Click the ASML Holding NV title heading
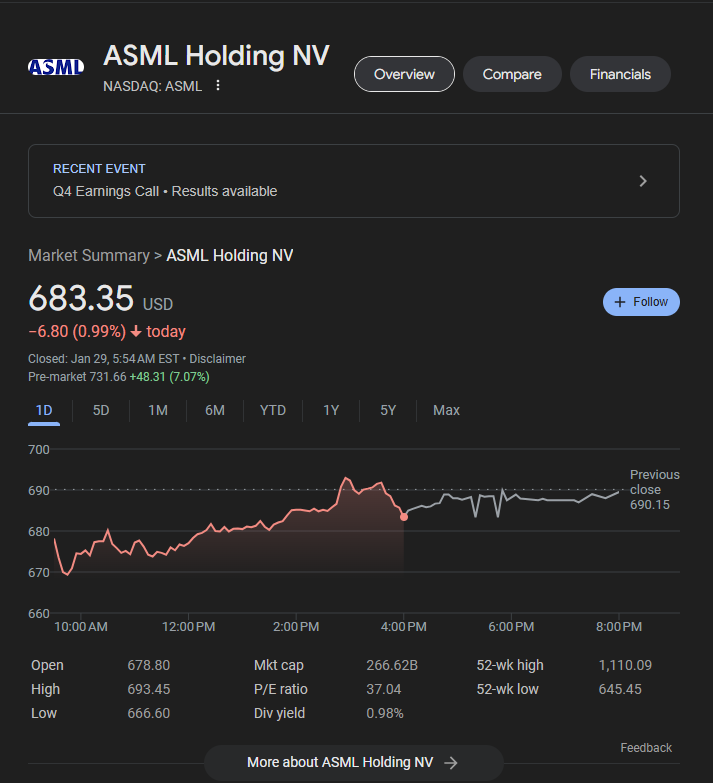The height and width of the screenshot is (783, 713). pos(216,55)
